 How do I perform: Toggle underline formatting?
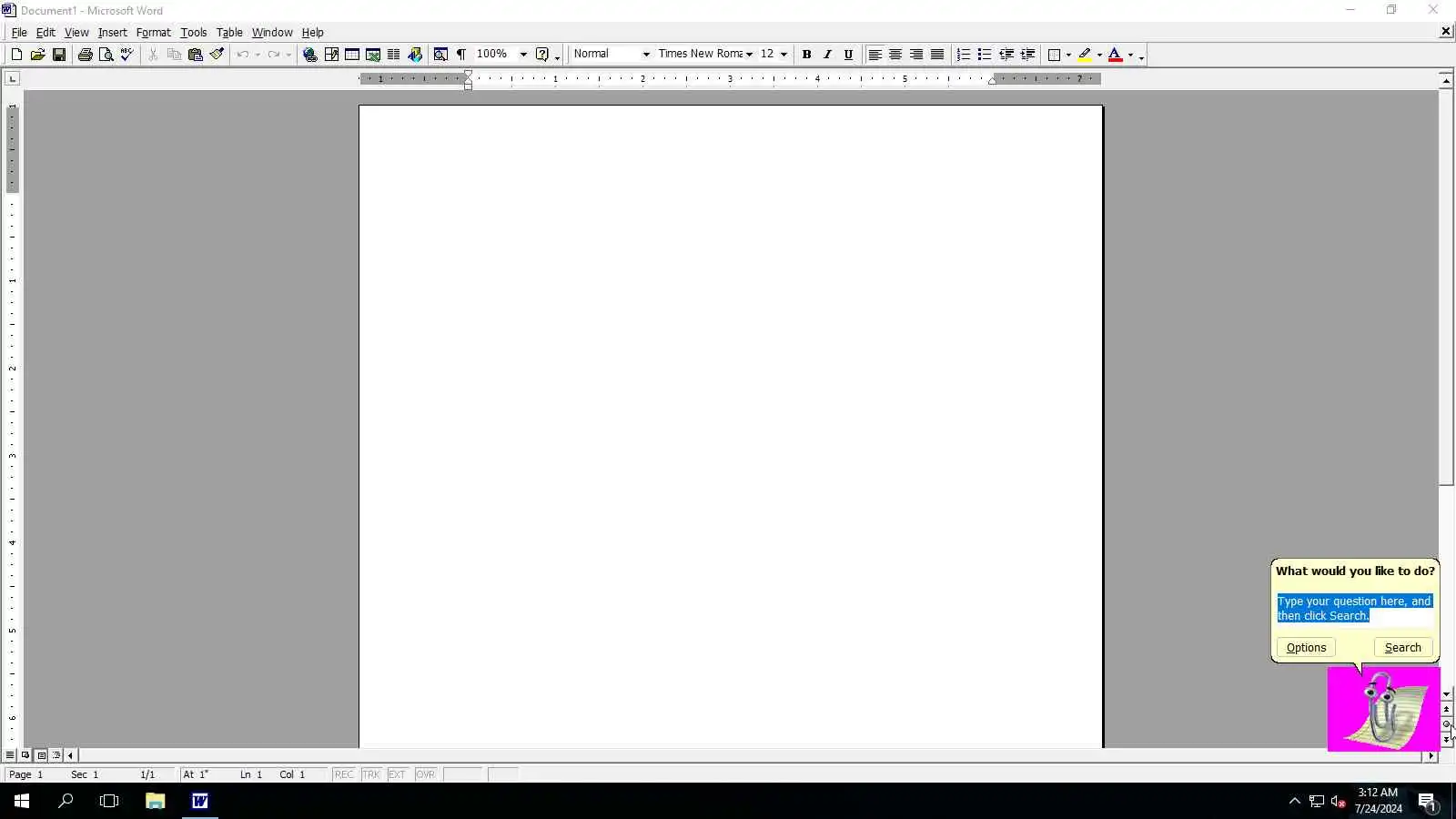tap(848, 55)
